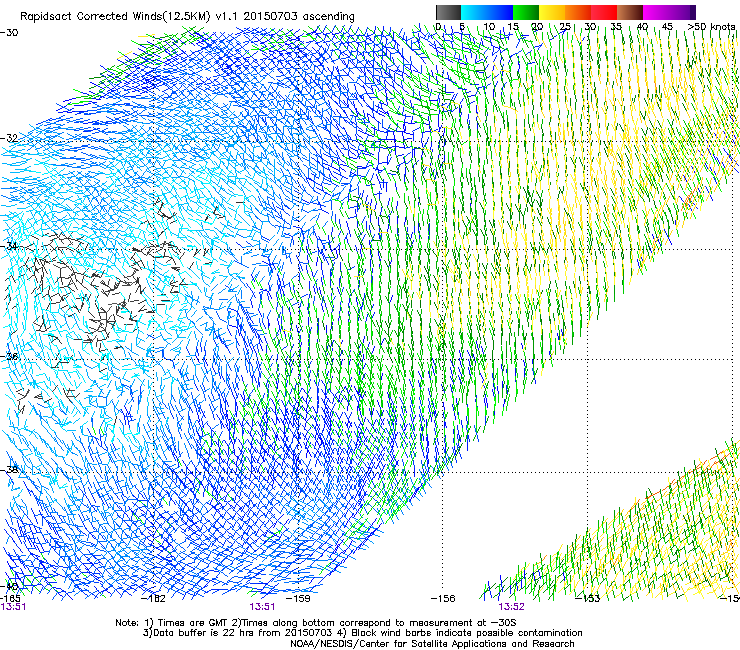Click 'Data buffer is 22 hrs' note
Image resolution: width=740 pixels, height=650 pixels.
[x=204, y=633]
